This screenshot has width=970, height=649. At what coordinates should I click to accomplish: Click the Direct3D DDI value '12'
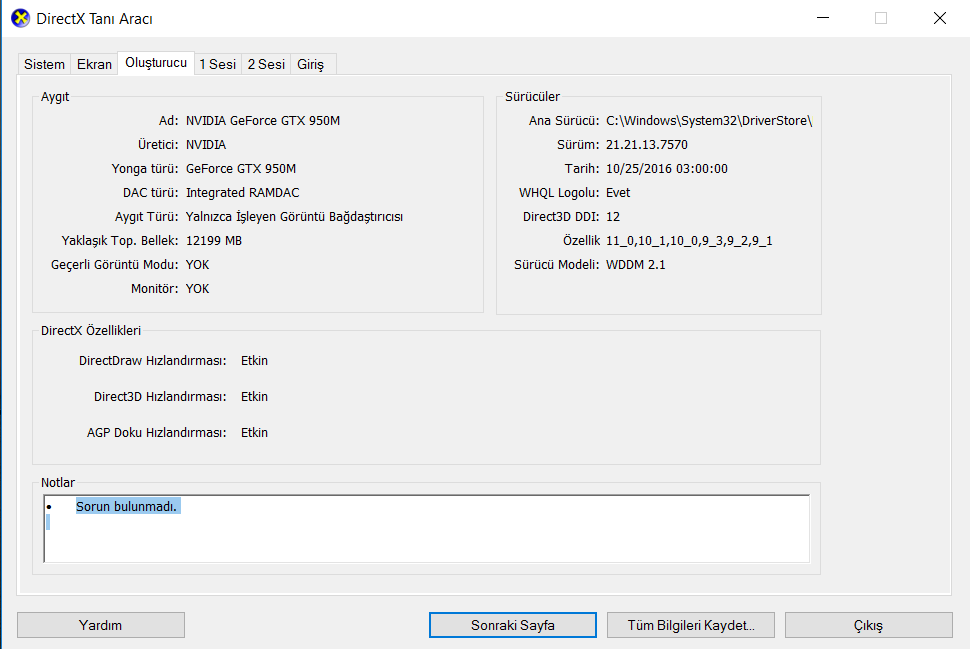(613, 217)
